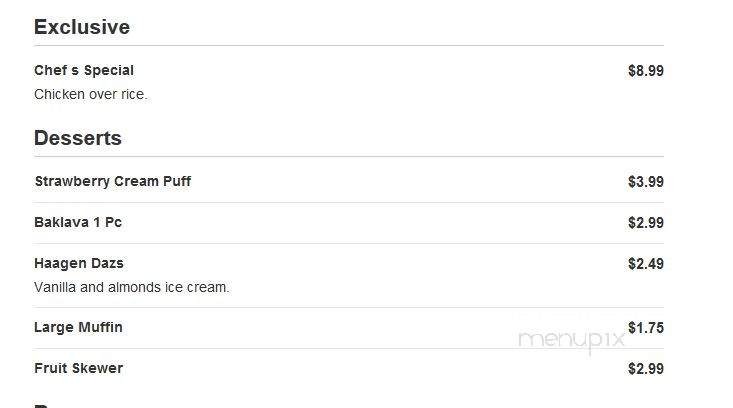Select the Chef s Special item
Screen dimensions: 733x408
coord(84,70)
